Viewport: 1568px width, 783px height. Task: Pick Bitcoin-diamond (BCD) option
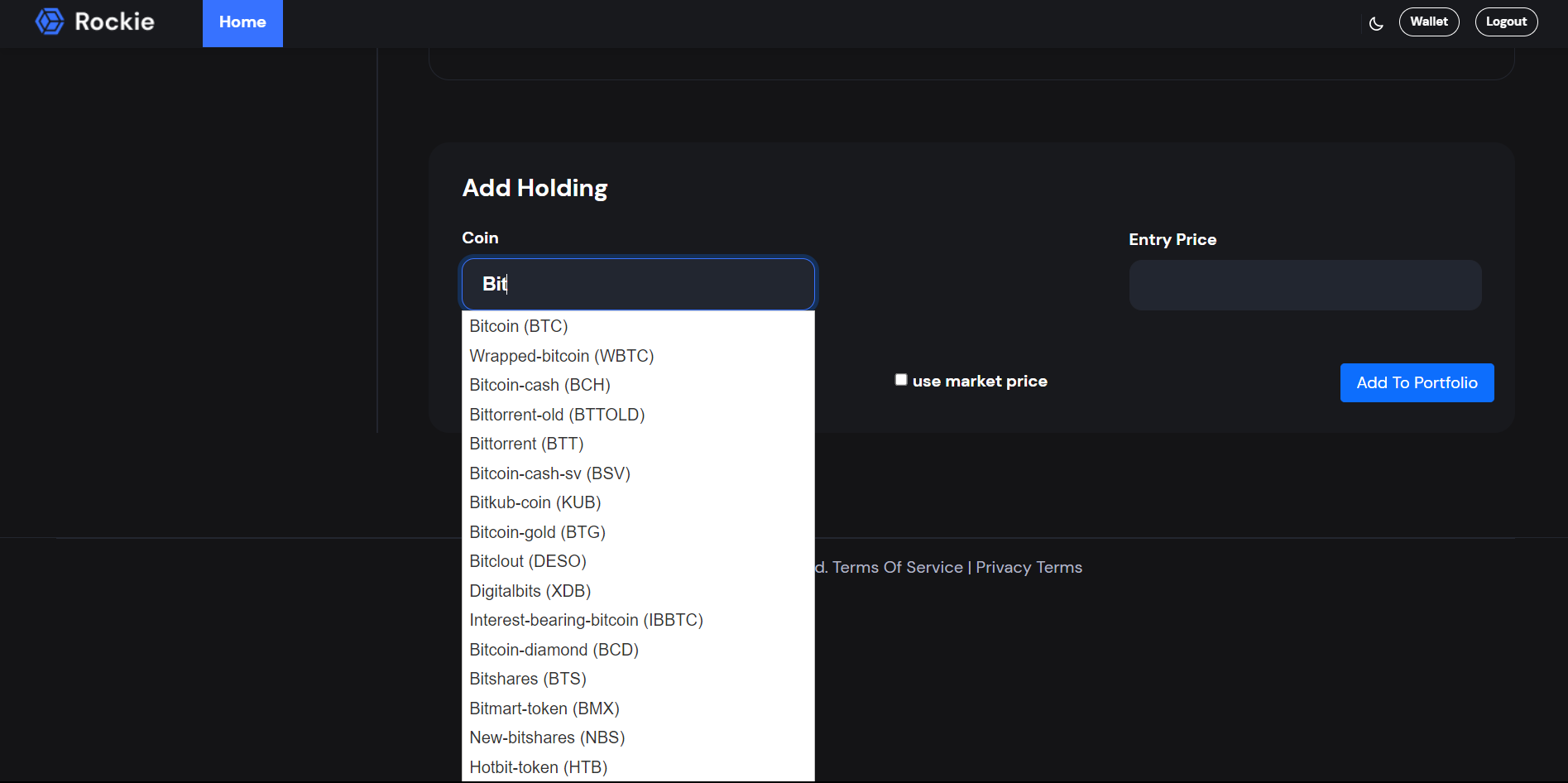(638, 650)
